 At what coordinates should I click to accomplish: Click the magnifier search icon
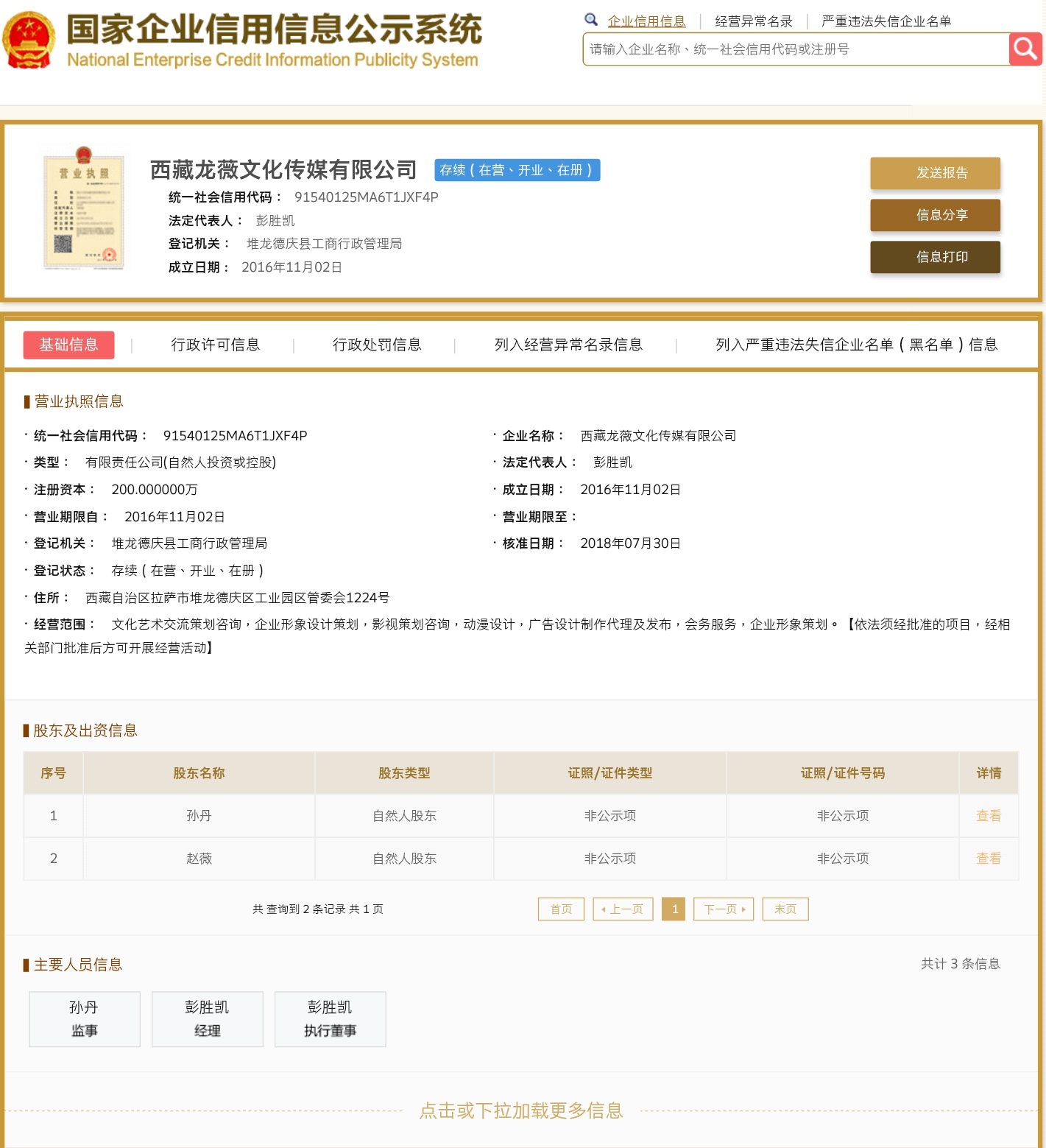pos(1025,49)
